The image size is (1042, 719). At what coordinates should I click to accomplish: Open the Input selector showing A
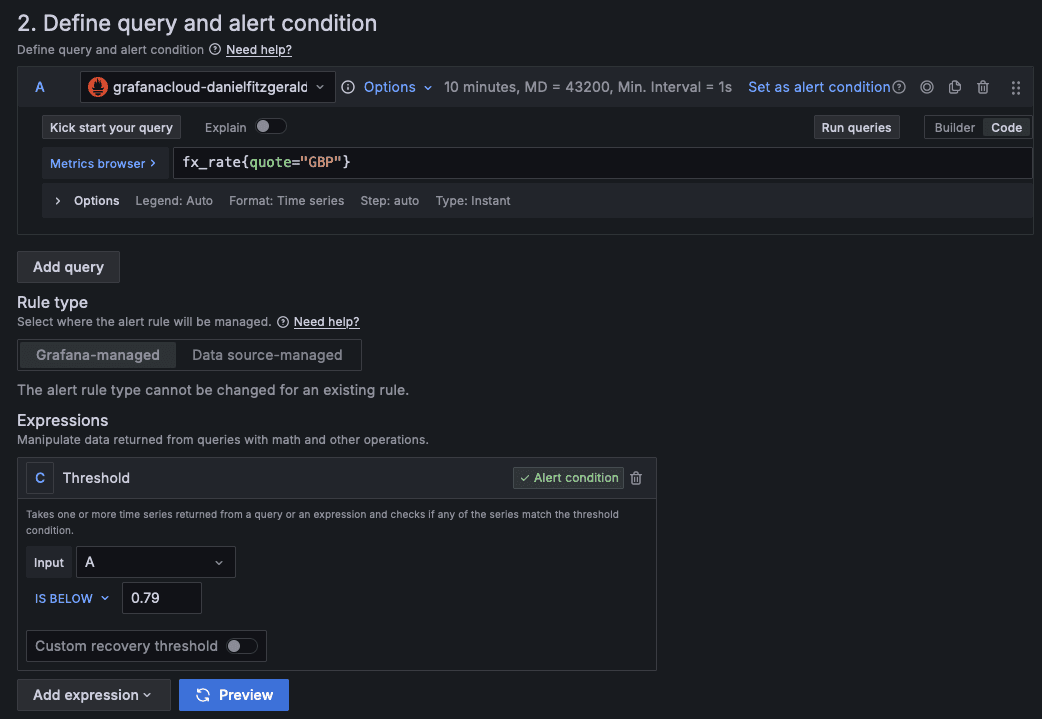(x=155, y=562)
